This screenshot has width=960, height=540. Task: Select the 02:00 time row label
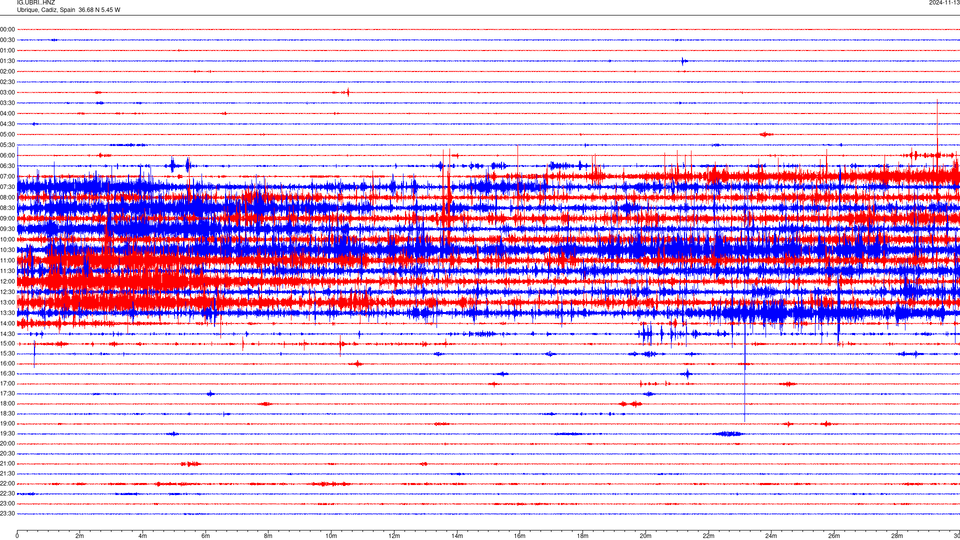(7, 71)
